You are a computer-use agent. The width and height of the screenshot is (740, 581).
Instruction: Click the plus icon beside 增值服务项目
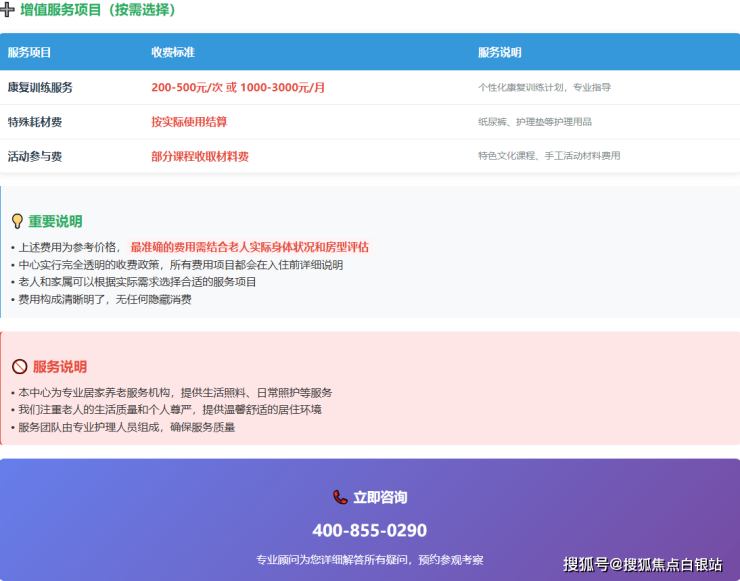pos(8,10)
